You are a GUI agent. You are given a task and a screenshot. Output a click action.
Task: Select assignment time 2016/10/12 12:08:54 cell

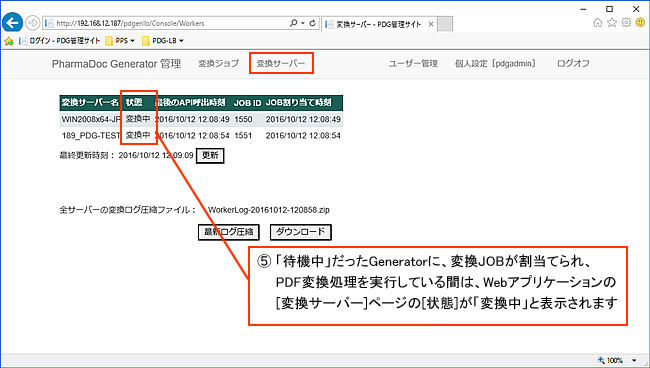point(303,136)
